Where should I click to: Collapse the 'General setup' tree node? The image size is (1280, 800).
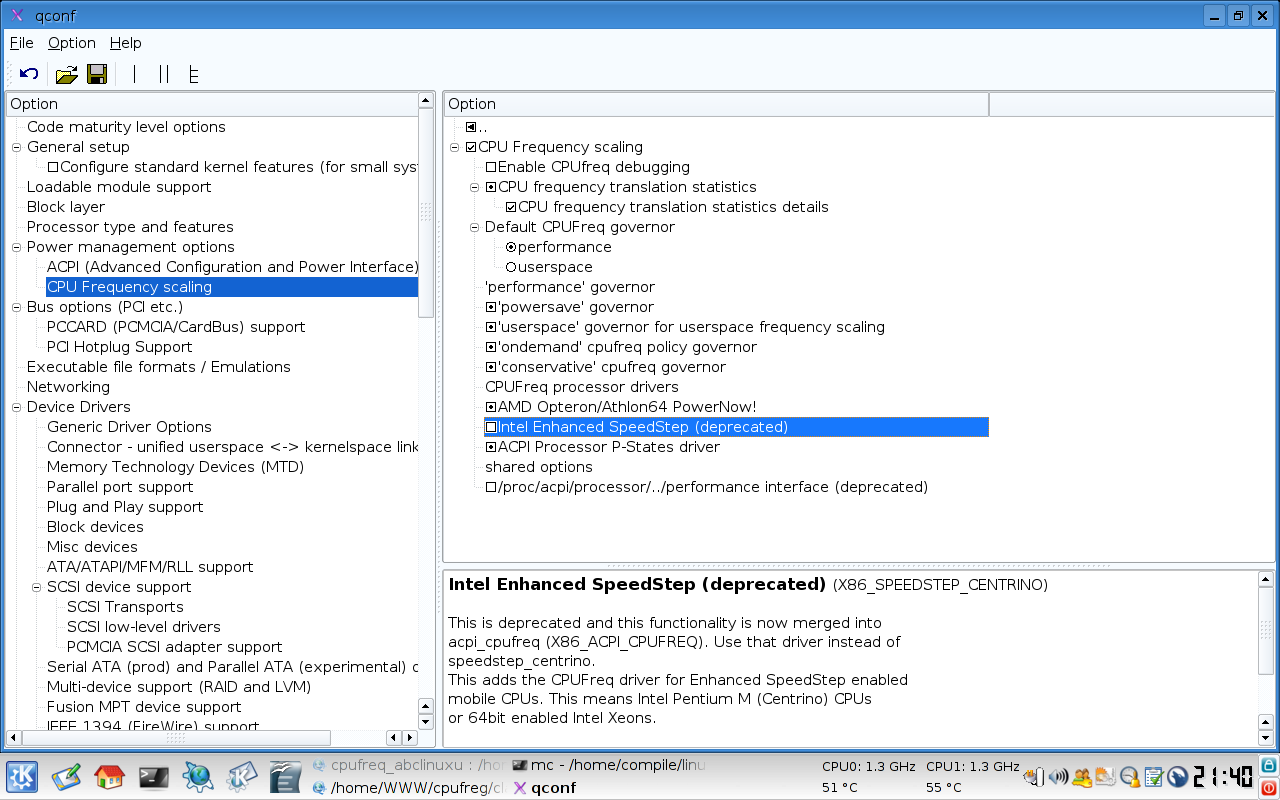16,147
